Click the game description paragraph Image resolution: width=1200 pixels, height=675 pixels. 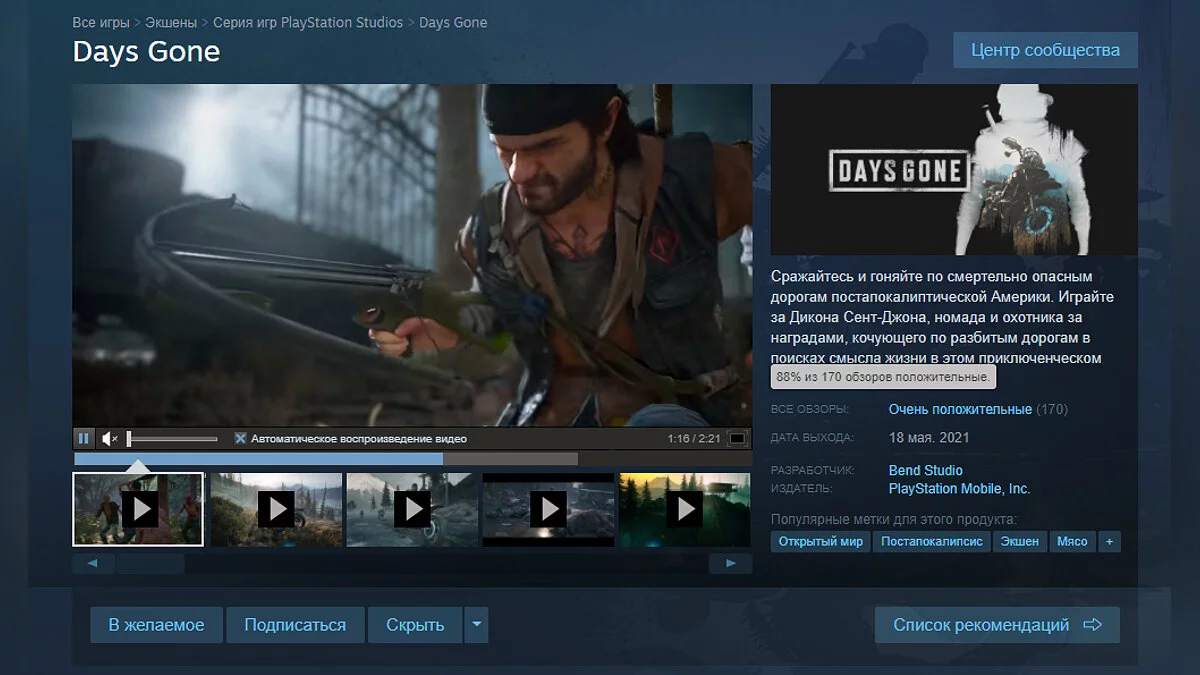[x=943, y=316]
